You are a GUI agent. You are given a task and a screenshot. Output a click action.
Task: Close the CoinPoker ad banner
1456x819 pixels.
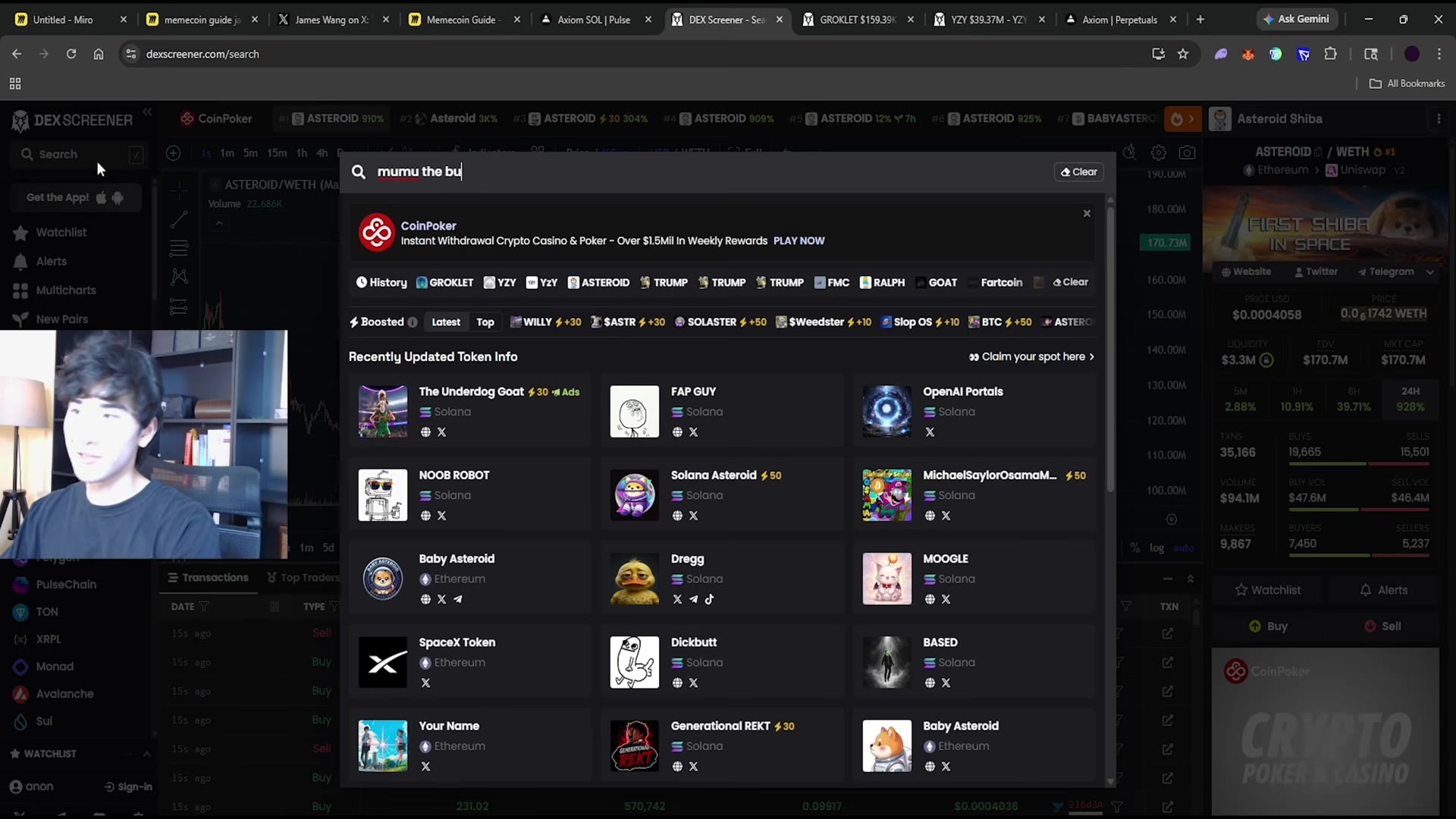(1087, 214)
